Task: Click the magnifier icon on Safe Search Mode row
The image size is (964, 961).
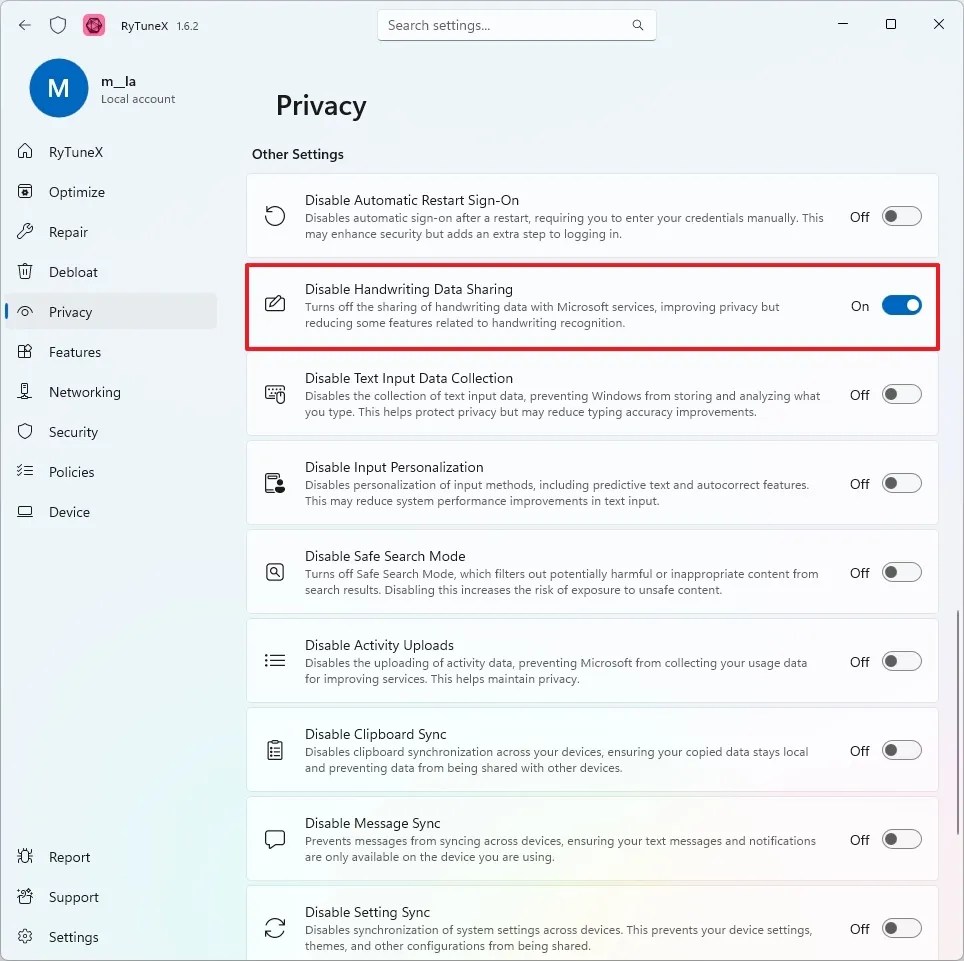Action: 275,571
